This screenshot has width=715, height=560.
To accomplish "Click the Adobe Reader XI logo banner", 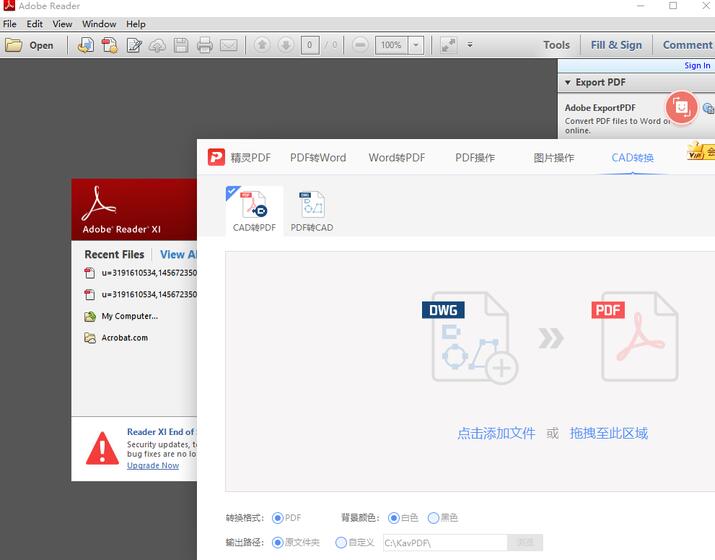I will (x=134, y=210).
